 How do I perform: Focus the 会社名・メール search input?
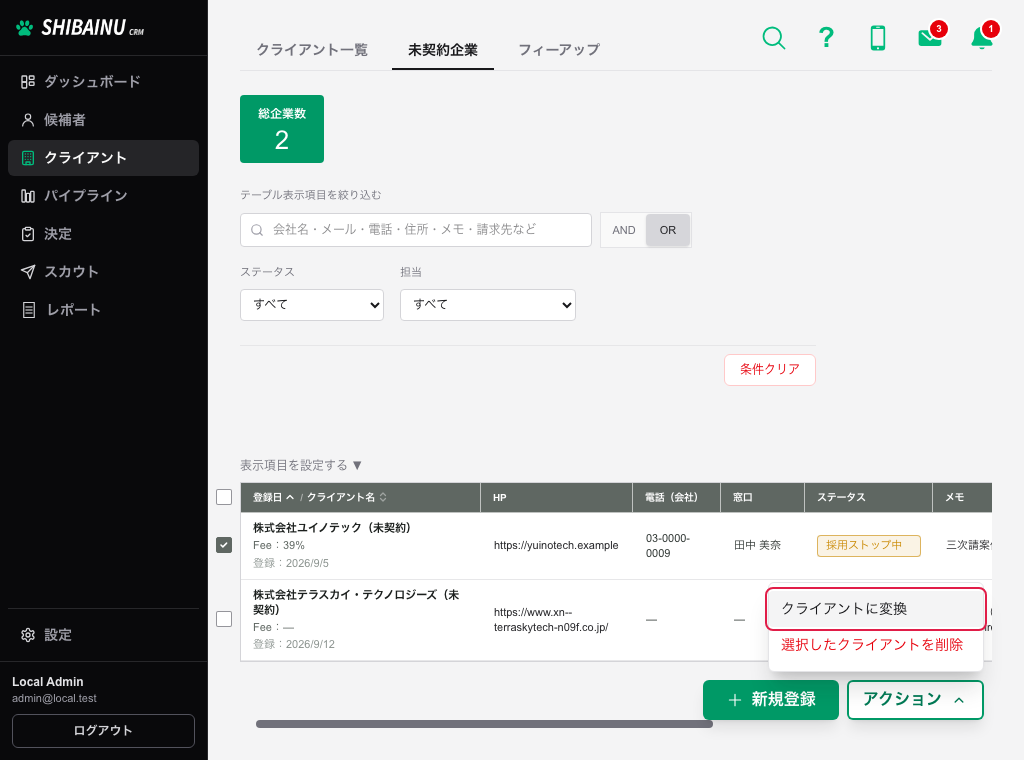point(416,230)
